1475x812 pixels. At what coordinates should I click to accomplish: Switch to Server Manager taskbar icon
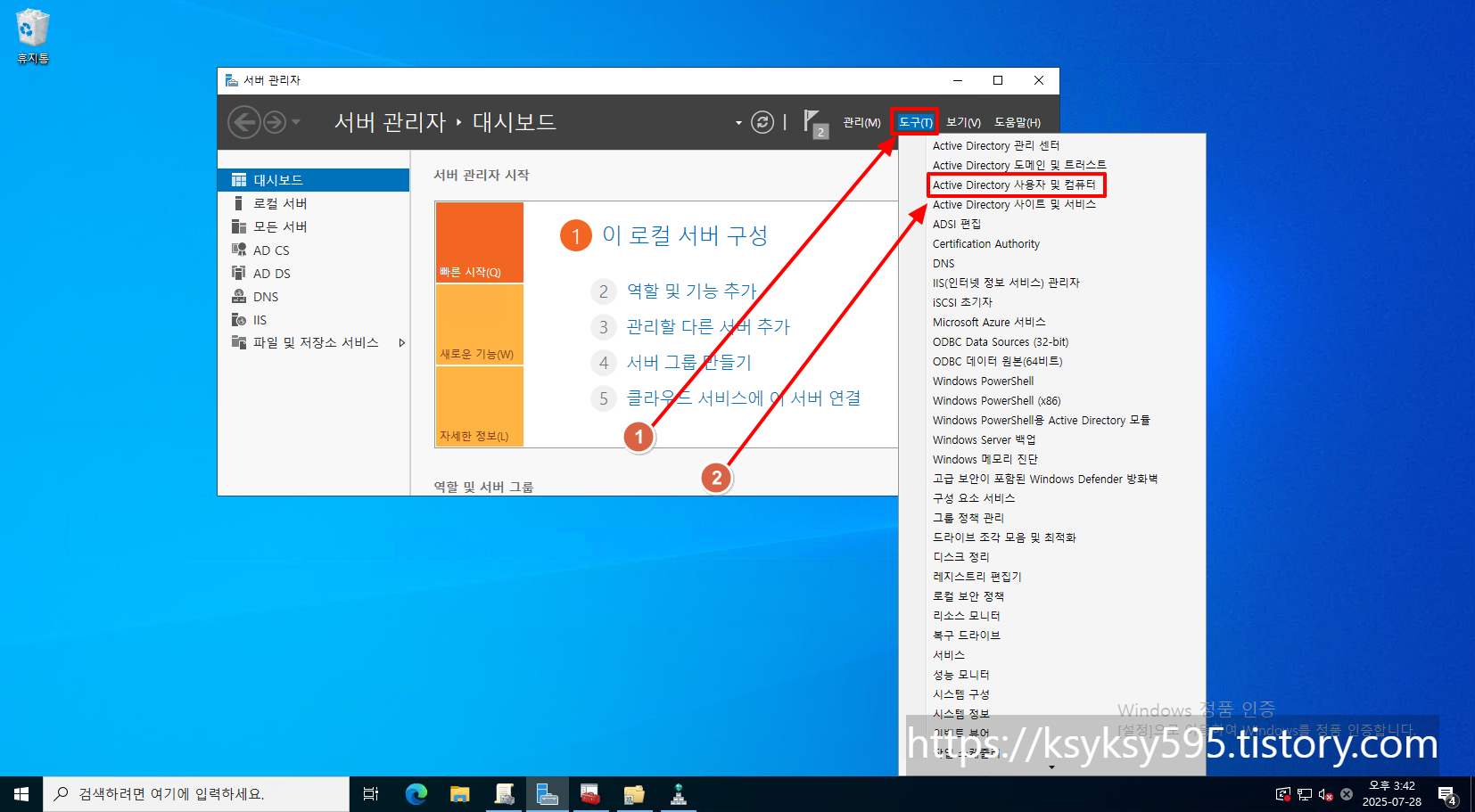547,793
